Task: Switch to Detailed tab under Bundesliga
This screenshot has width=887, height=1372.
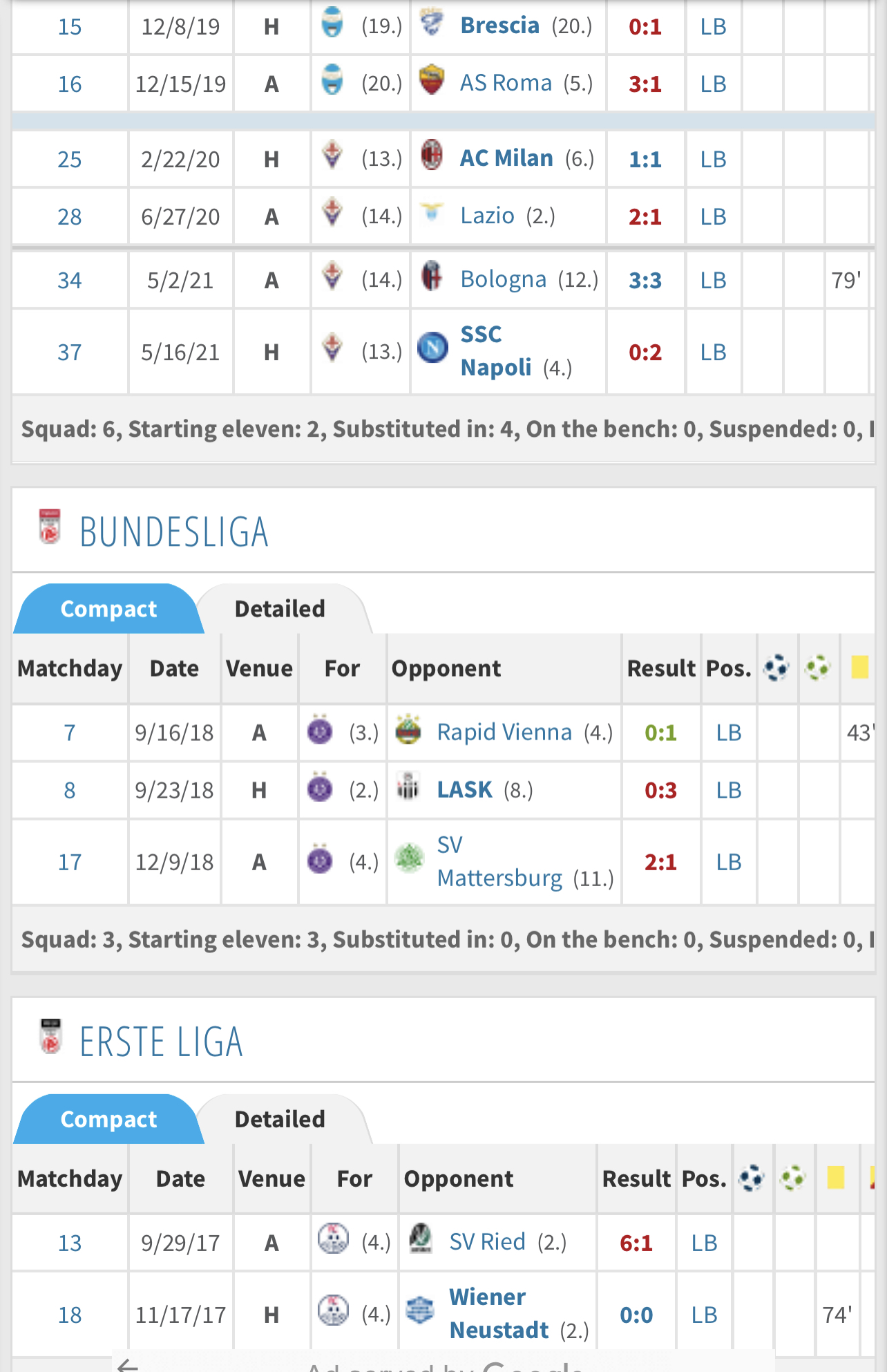Action: click(280, 609)
